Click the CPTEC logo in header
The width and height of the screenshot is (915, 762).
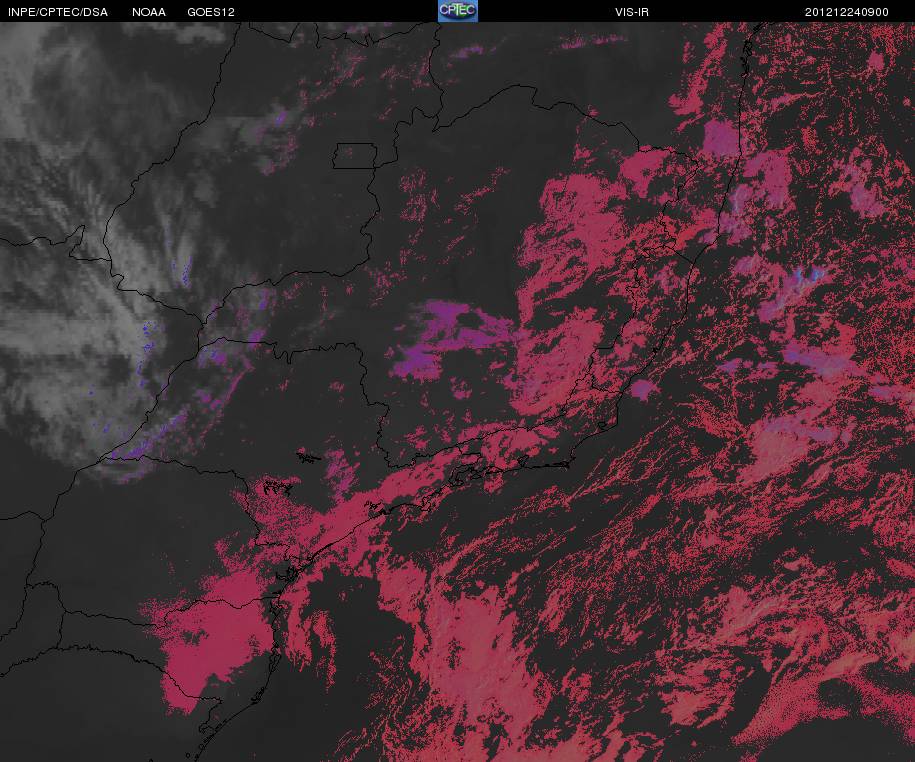[x=458, y=11]
